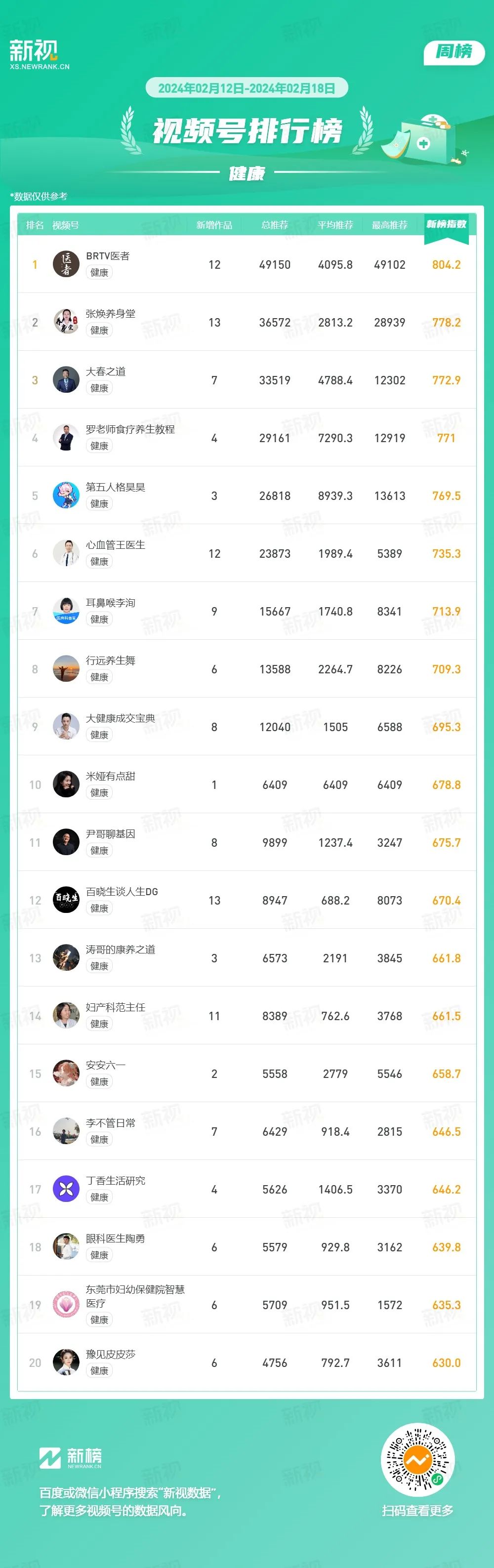Select the 周榜 weekly ranking tab
This screenshot has height=1568, width=494.
(x=454, y=52)
